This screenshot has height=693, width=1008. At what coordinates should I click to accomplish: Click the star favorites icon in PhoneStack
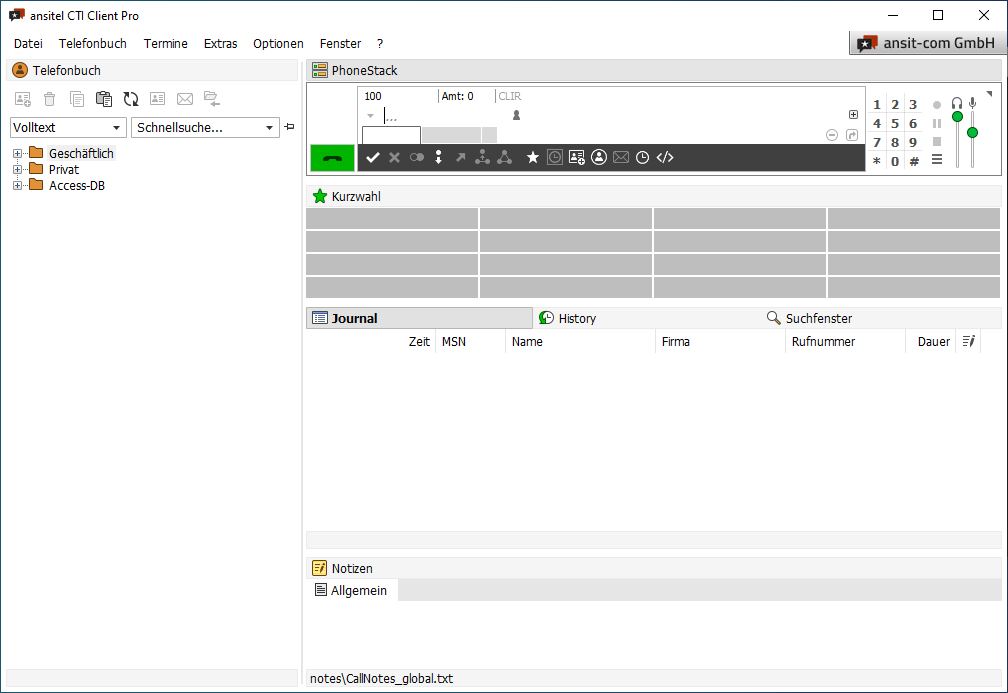tap(533, 157)
